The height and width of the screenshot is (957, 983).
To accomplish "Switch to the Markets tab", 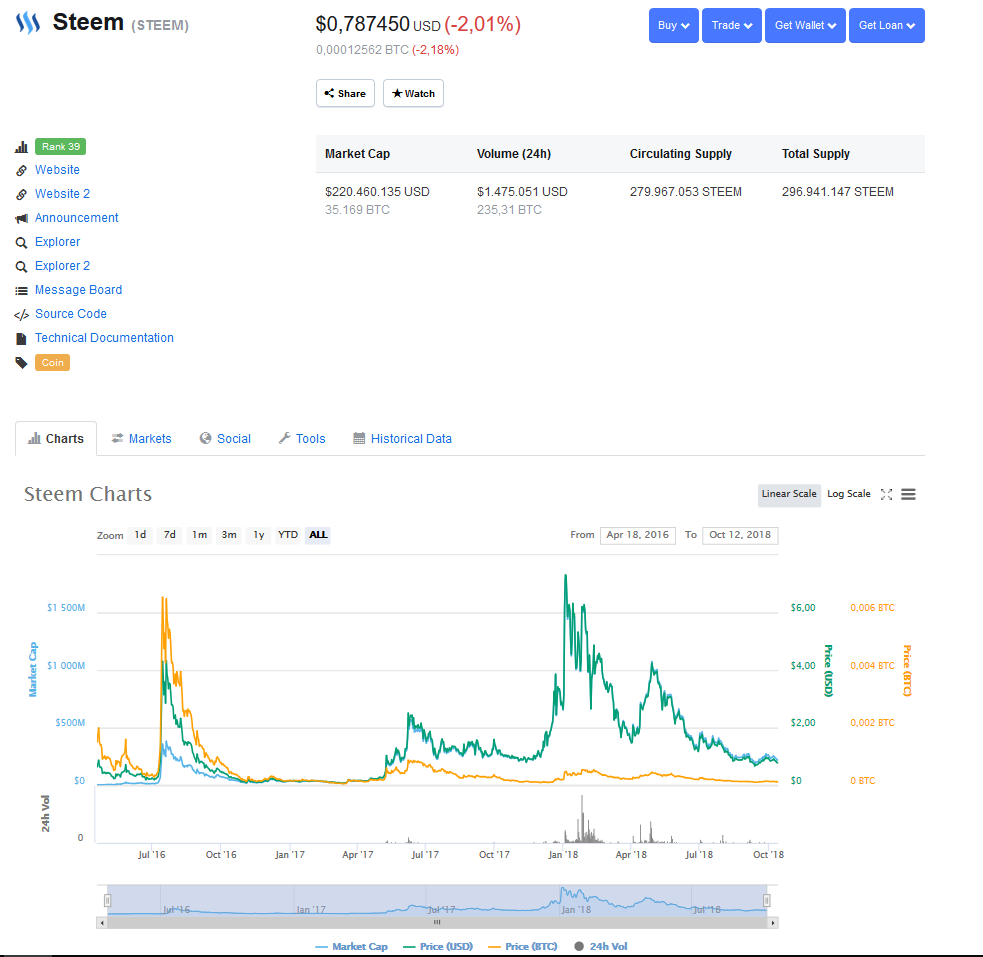I will pos(142,439).
